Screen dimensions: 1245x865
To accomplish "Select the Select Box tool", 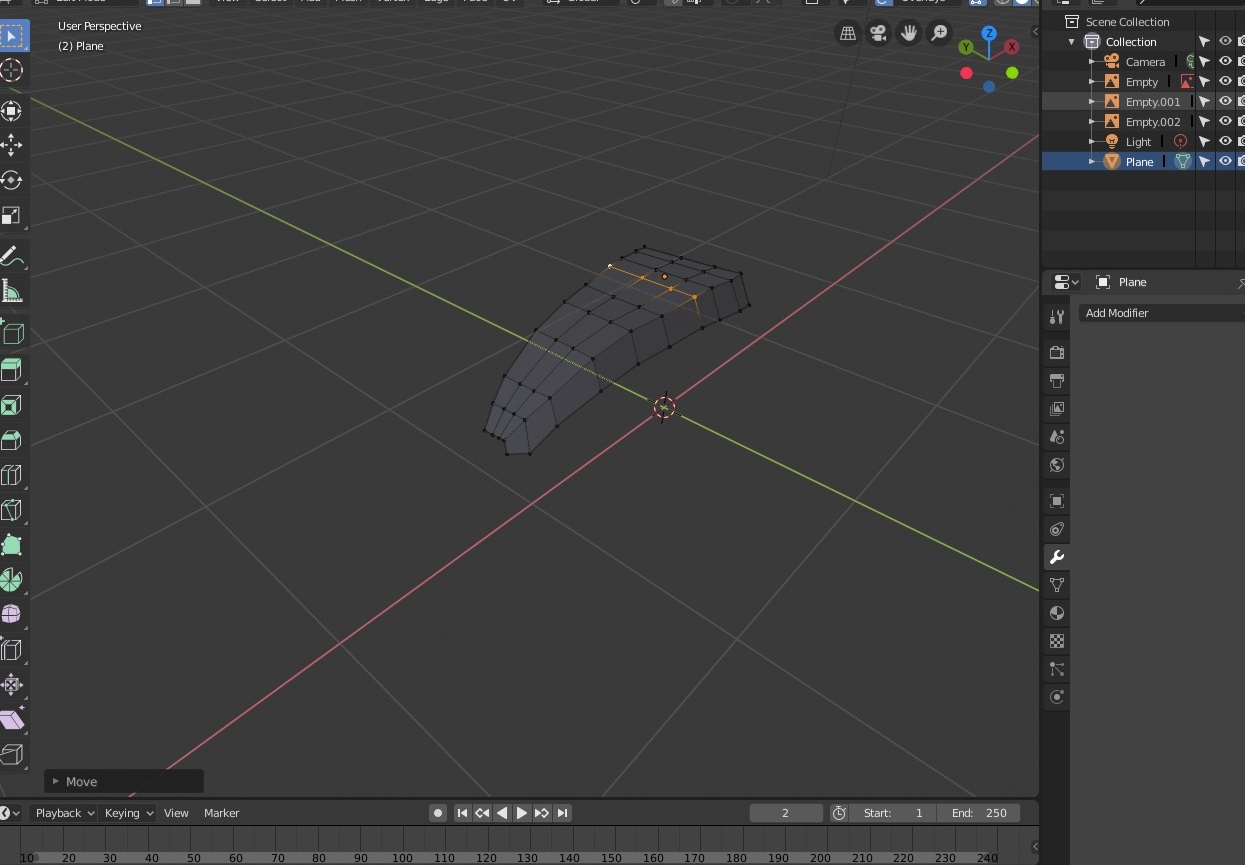I will click(x=12, y=37).
